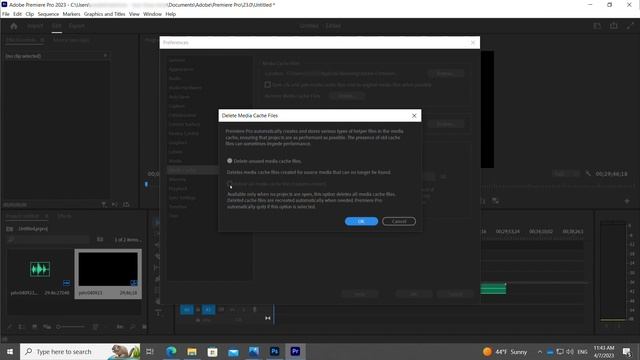The image size is (640, 360).
Task: Click Delete next to Remove Media Cache Files
Action: 346,96
